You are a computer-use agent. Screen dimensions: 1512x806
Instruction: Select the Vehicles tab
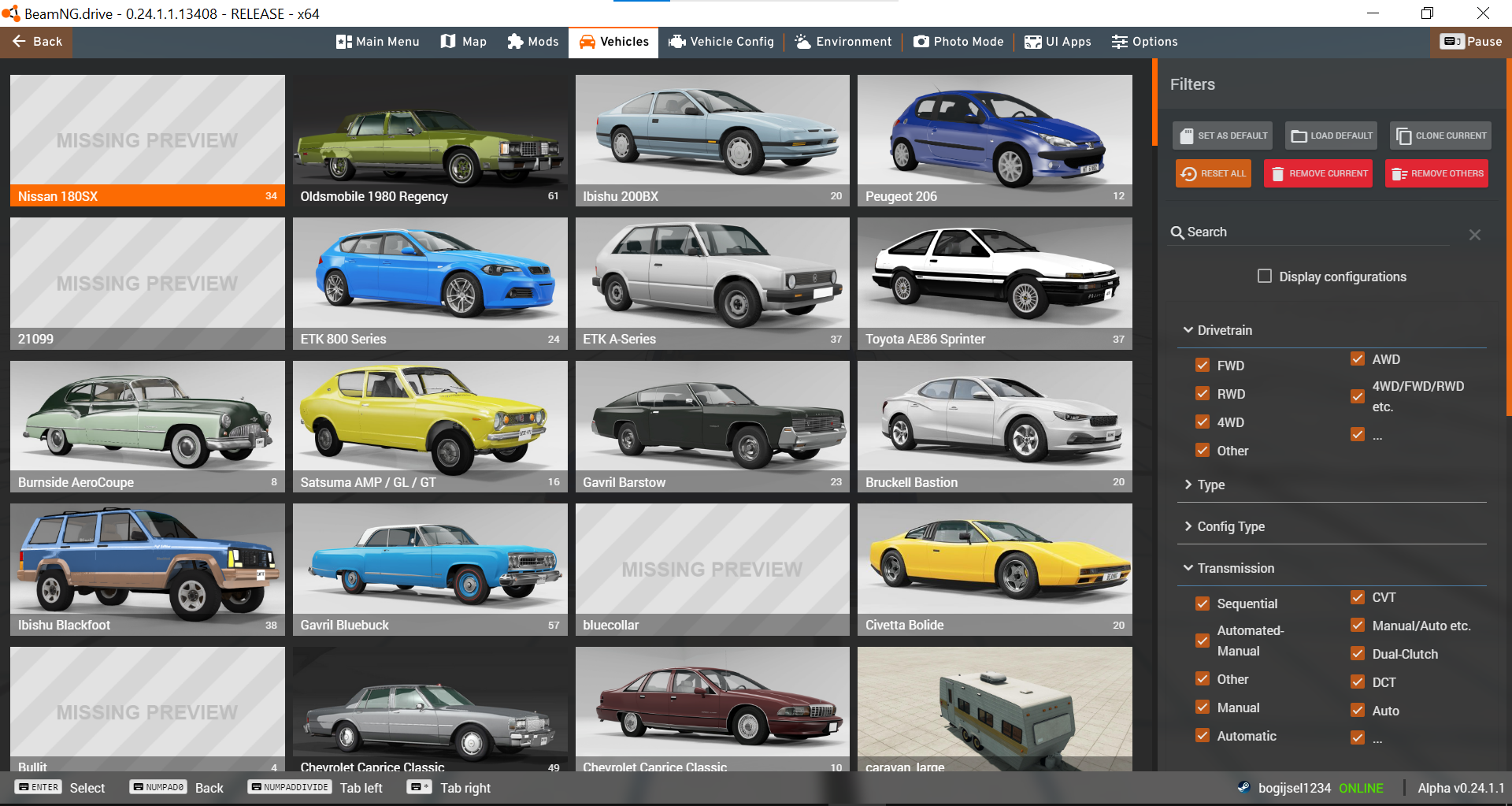click(613, 42)
